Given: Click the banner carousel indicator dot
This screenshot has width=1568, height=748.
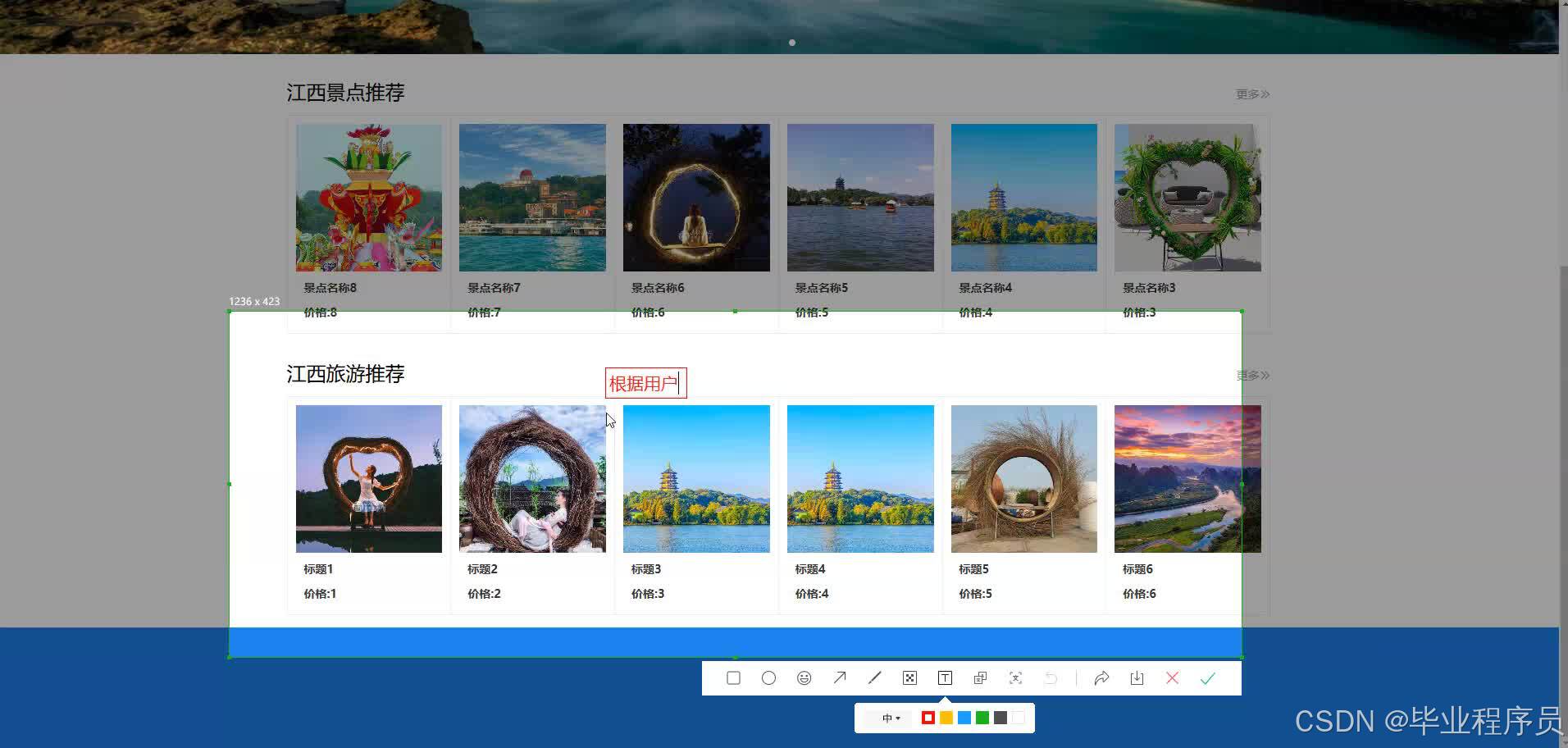Looking at the screenshot, I should click(792, 42).
